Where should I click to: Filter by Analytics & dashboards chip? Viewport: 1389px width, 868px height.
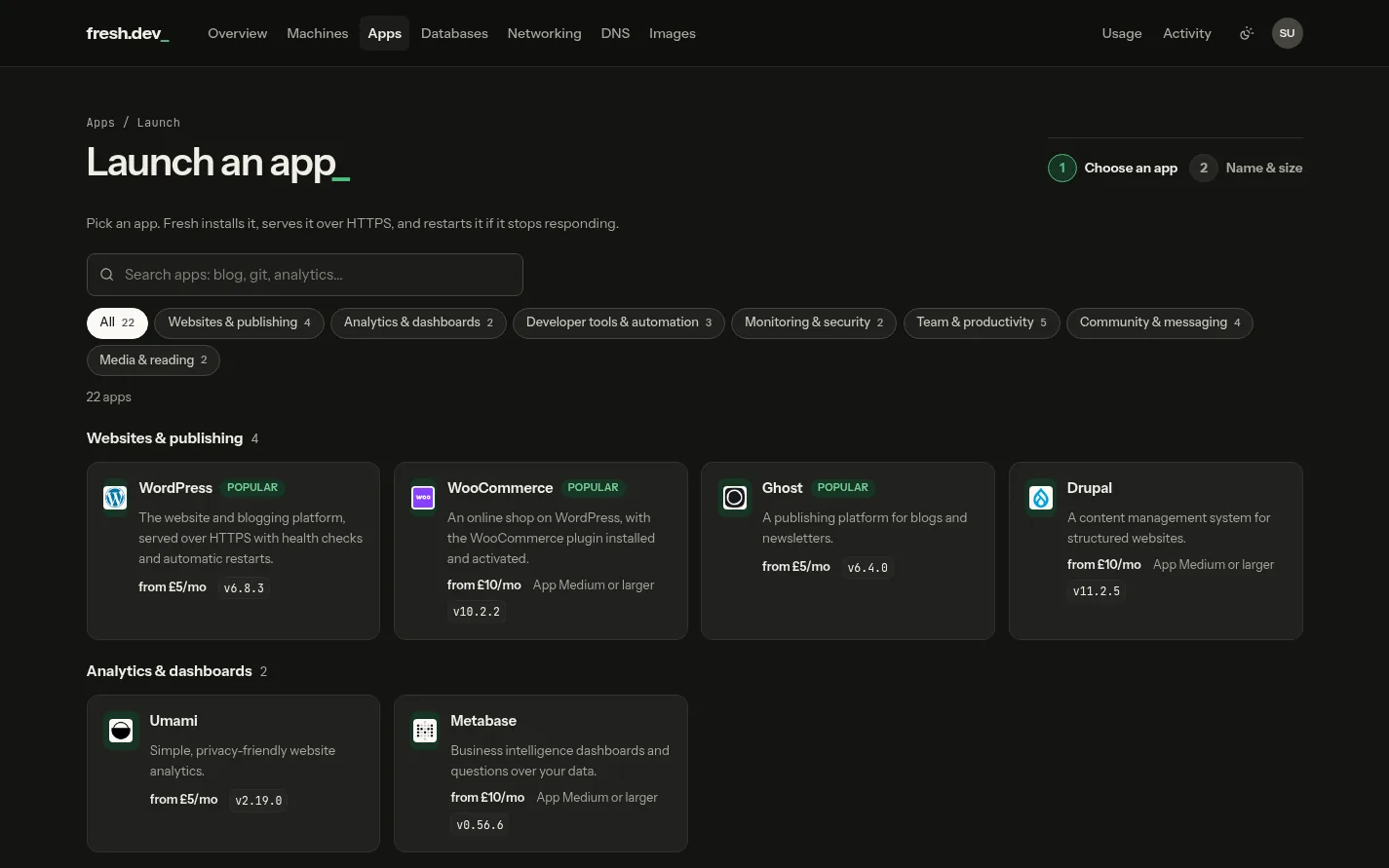(x=418, y=322)
